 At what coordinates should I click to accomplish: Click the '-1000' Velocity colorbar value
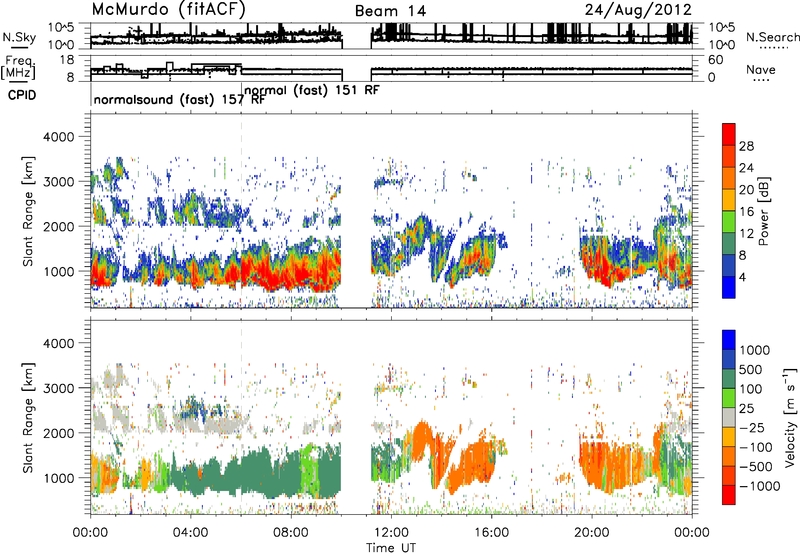pos(760,486)
